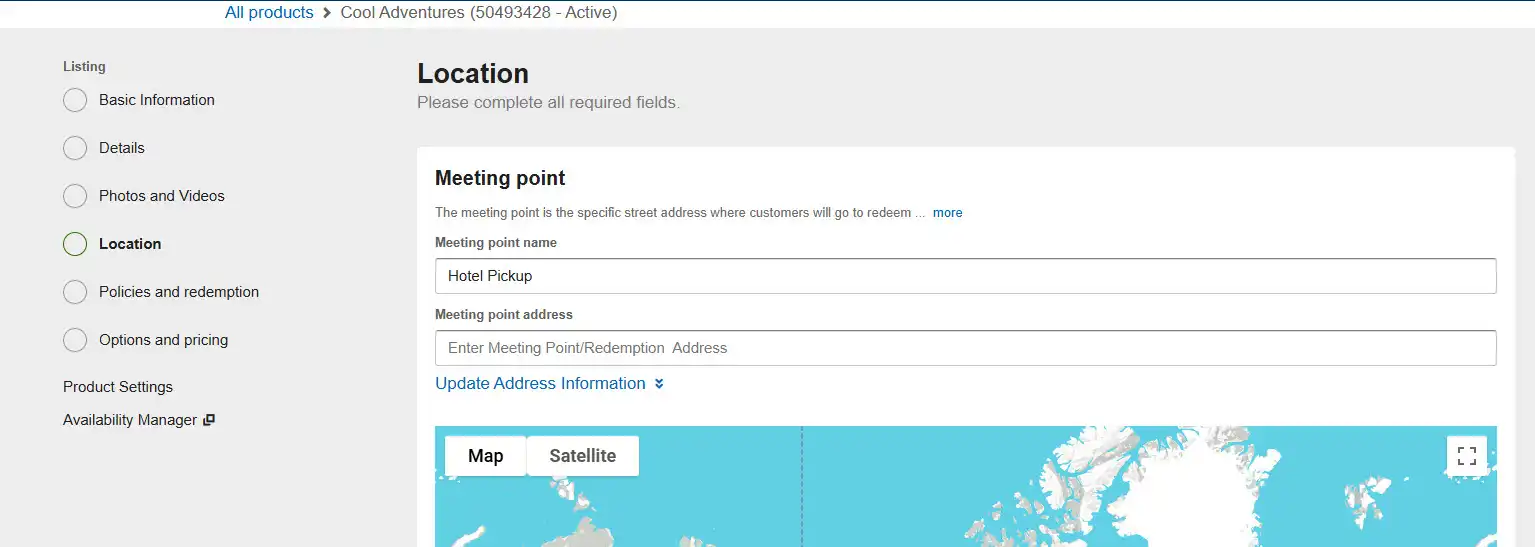Viewport: 1535px width, 547px height.
Task: Toggle map fullscreen view icon
Action: tap(1466, 456)
